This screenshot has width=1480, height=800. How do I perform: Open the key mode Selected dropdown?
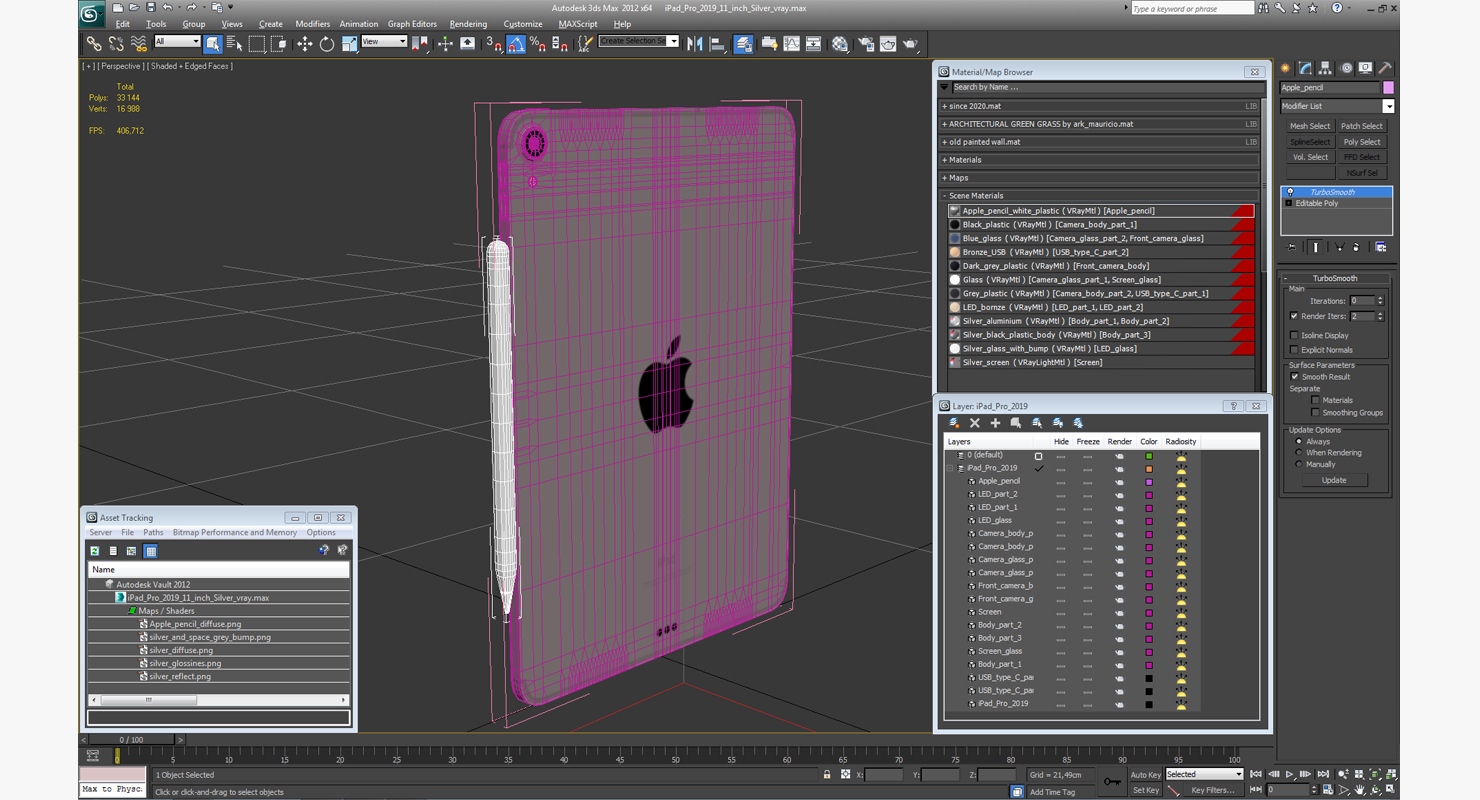tap(1204, 774)
